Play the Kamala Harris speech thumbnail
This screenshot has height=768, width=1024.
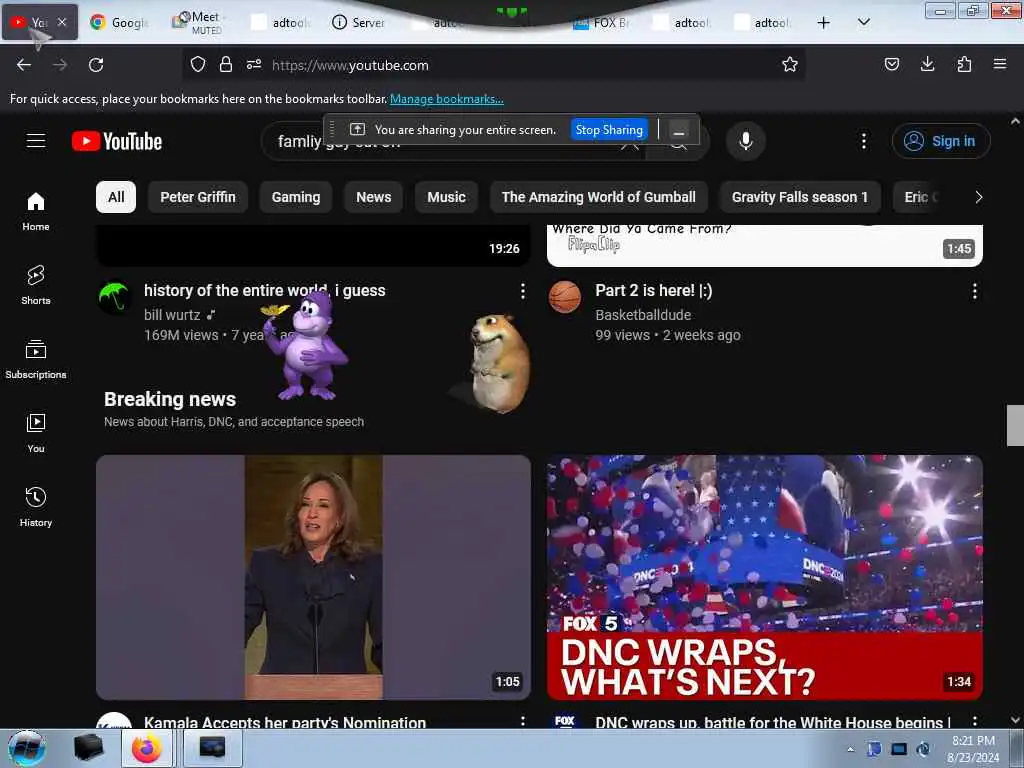tap(313, 577)
